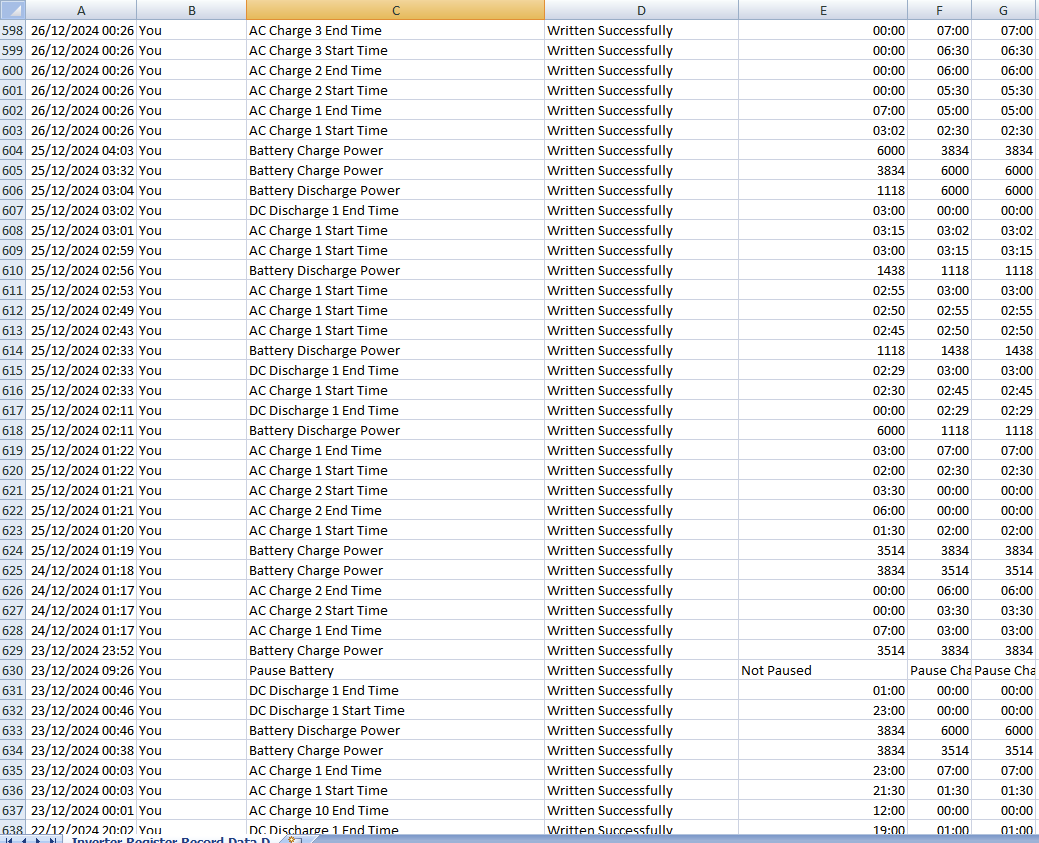Screen dimensions: 1039x843
Task: Click date cell '25/12/2024 03:32'
Action: [x=82, y=170]
